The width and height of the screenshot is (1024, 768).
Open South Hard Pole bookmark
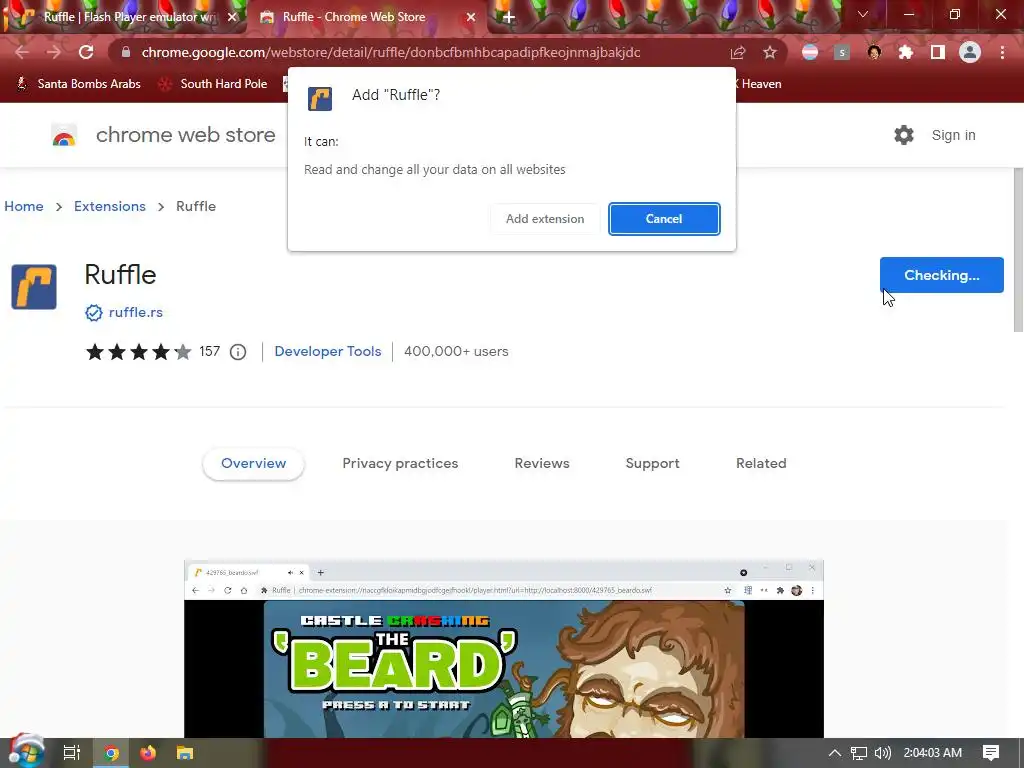coord(213,84)
